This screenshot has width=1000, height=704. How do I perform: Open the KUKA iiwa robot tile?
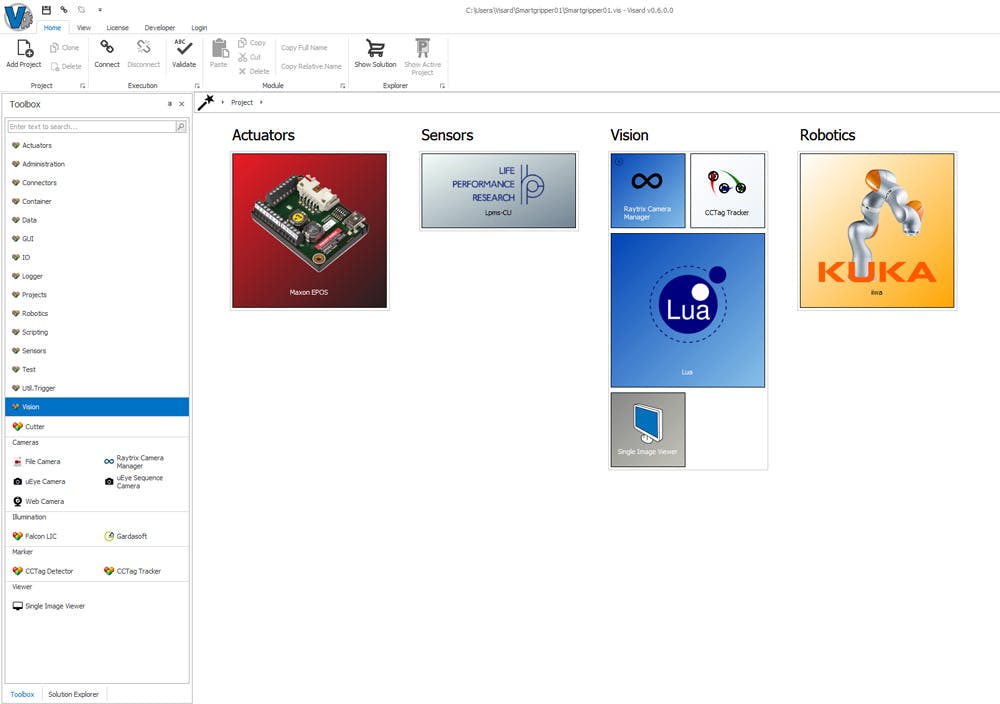[877, 230]
